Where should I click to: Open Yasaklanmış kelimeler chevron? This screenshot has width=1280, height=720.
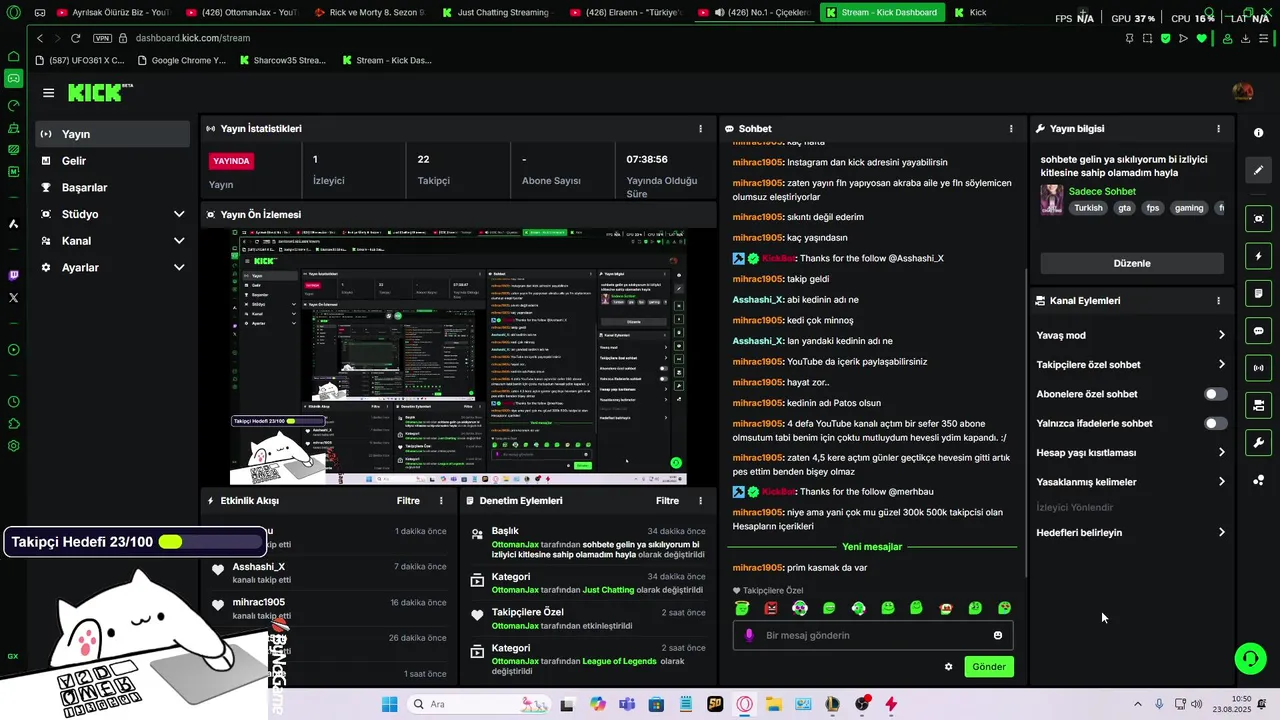(x=1221, y=482)
